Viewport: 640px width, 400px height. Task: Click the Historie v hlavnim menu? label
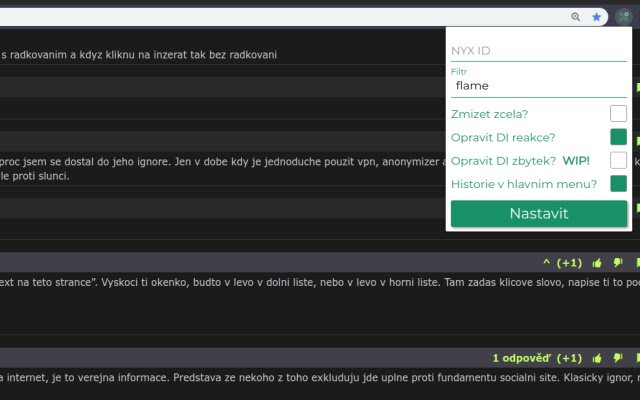[524, 184]
